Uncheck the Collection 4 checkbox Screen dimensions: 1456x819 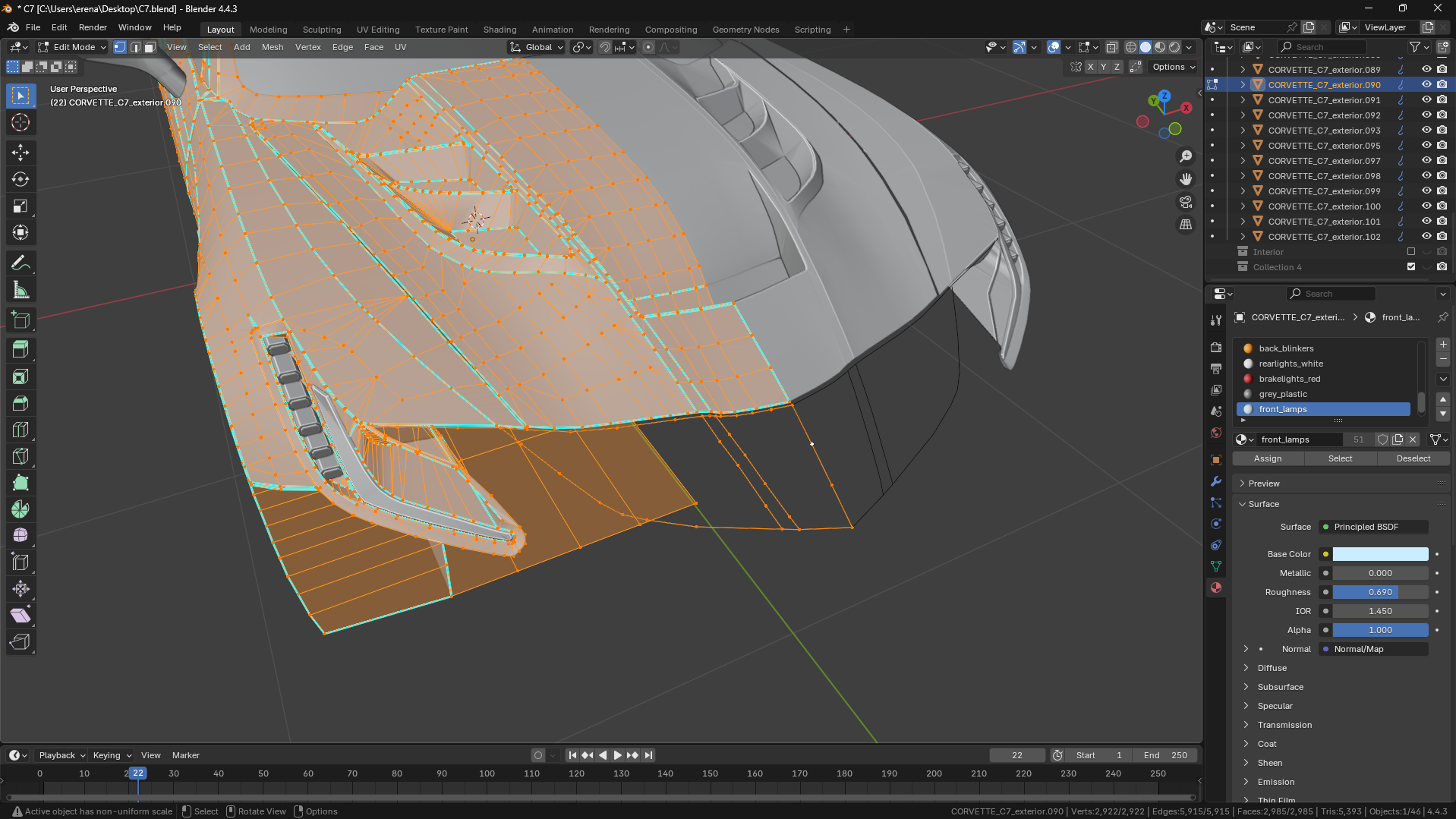(1411, 267)
